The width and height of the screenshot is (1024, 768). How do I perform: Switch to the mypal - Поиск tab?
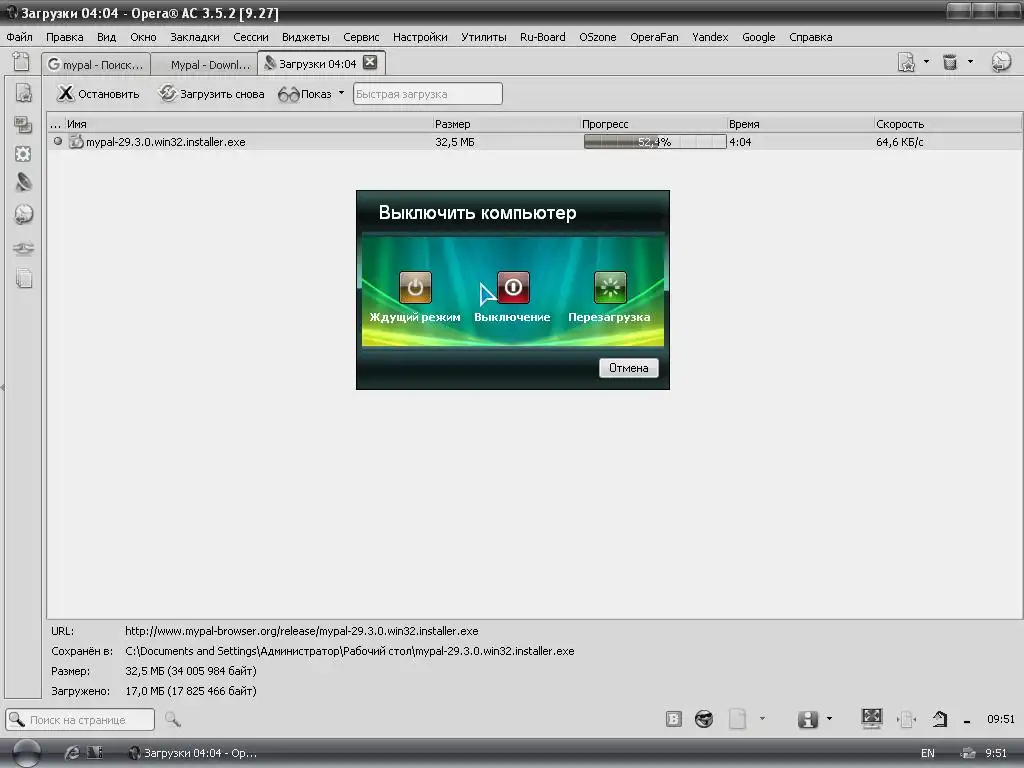tap(96, 64)
